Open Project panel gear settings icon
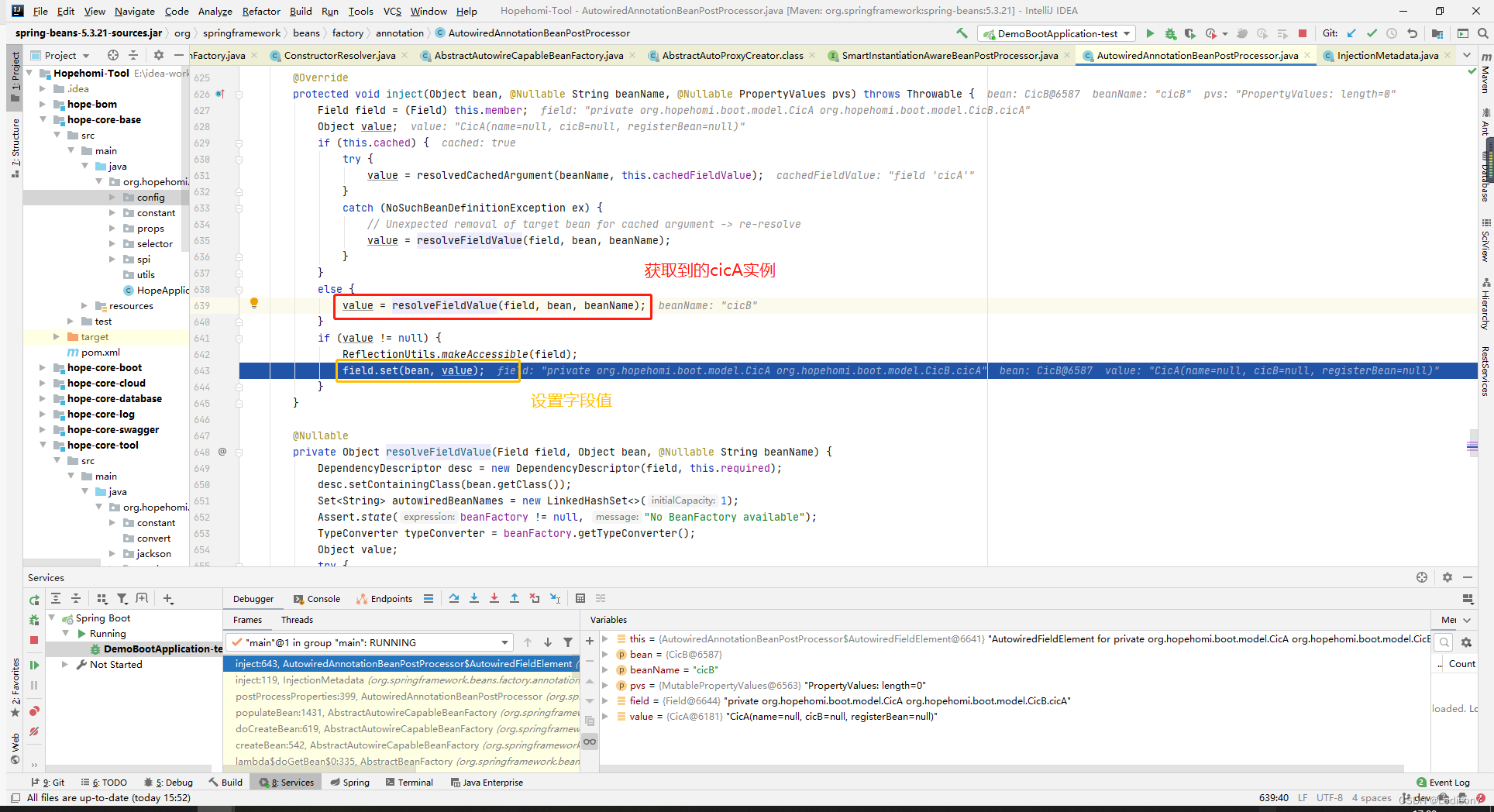 159,55
